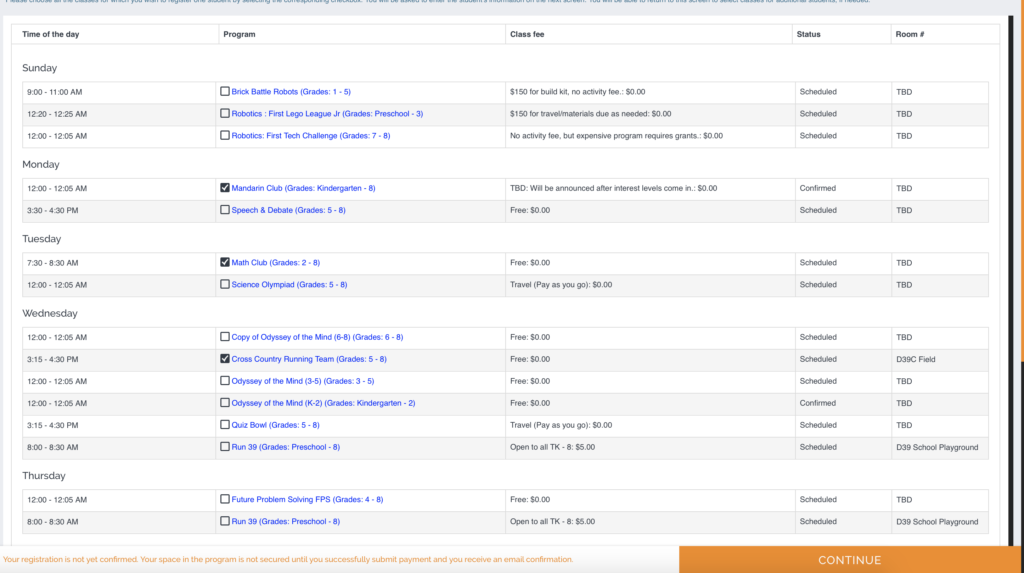The width and height of the screenshot is (1024, 573).
Task: Click the Sunday day heading
Action: click(x=39, y=68)
